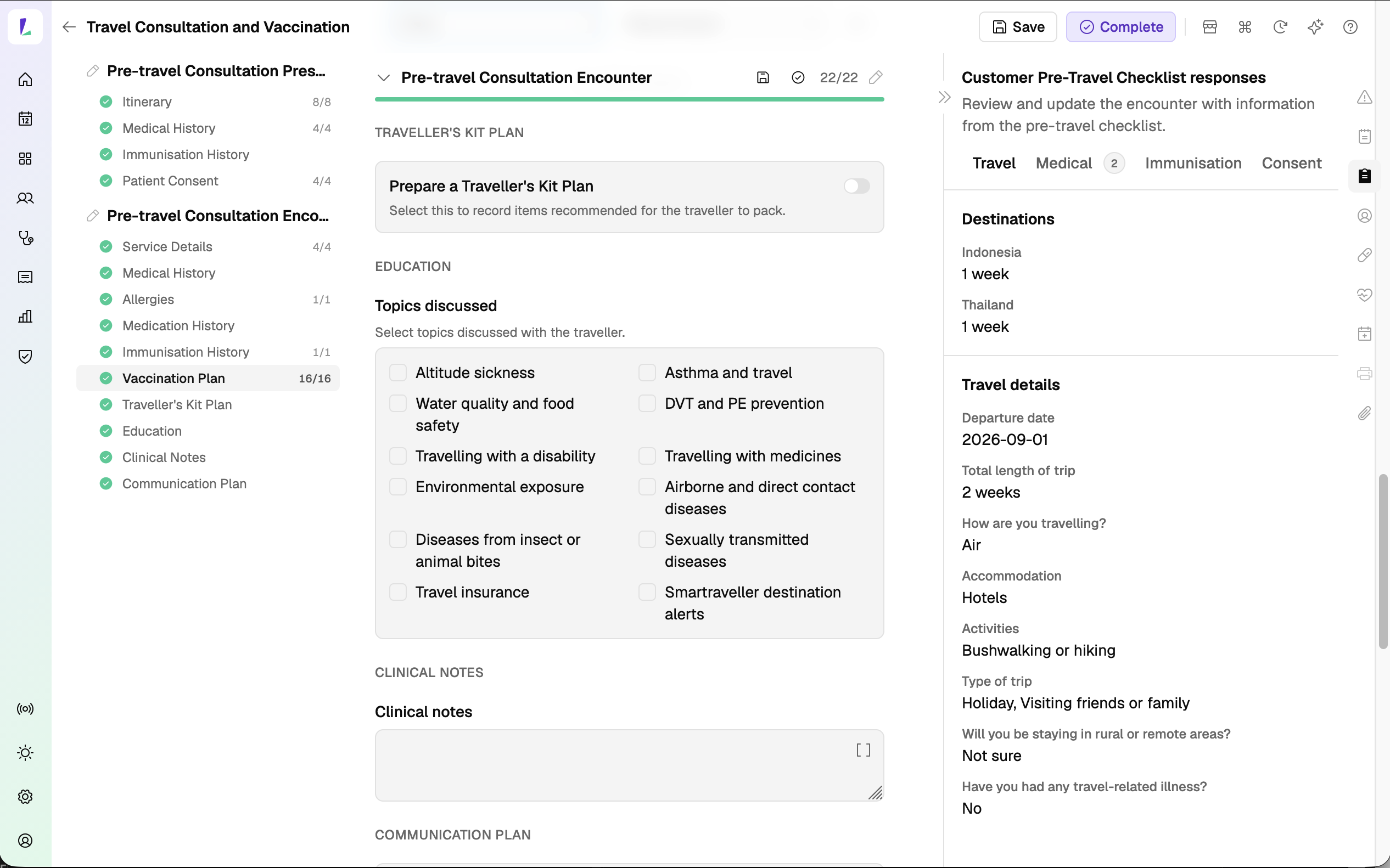Tick Travelling with medicines checkbox
The image size is (1390, 868).
click(647, 456)
